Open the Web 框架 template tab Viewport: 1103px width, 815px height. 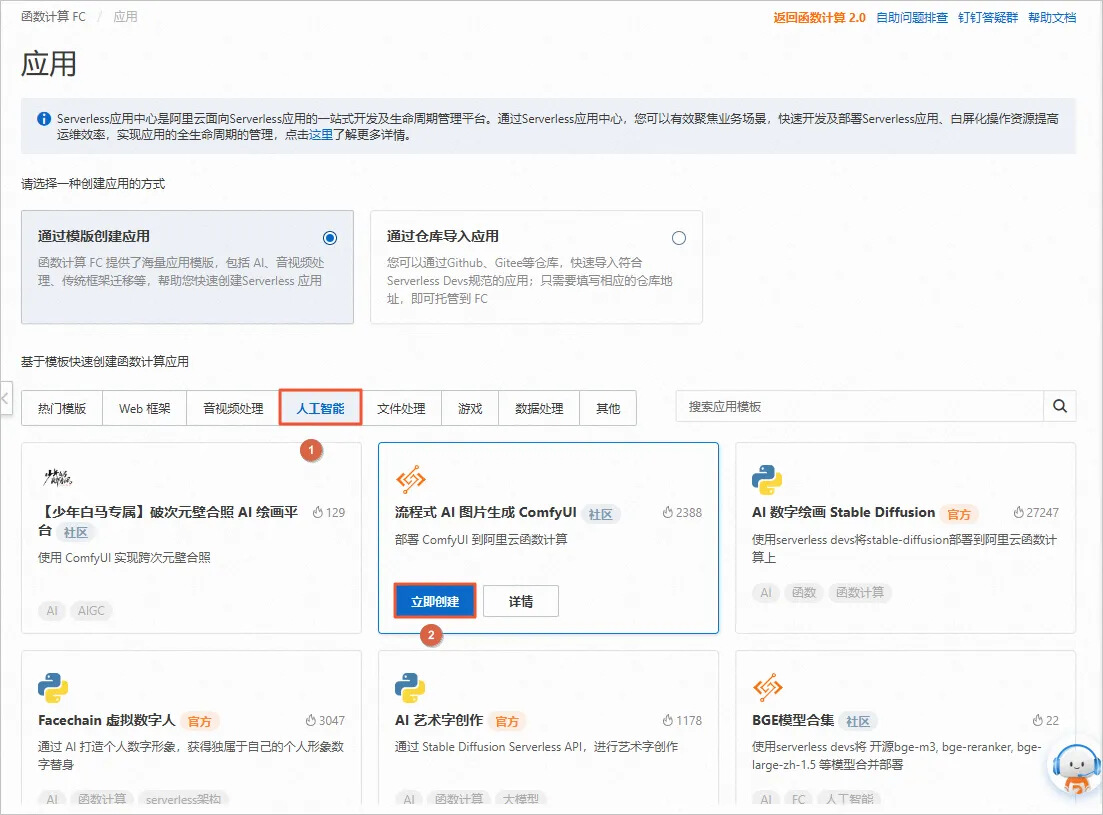click(145, 408)
